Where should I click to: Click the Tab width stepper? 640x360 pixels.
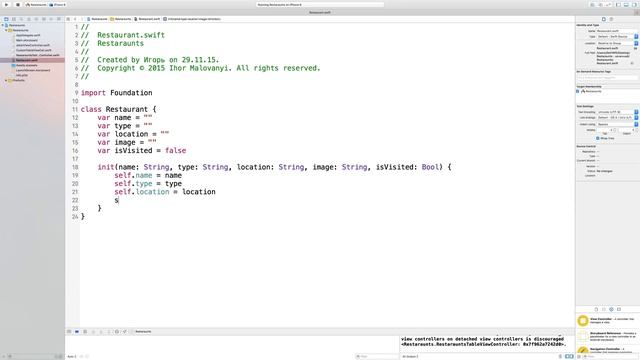tap(615, 130)
